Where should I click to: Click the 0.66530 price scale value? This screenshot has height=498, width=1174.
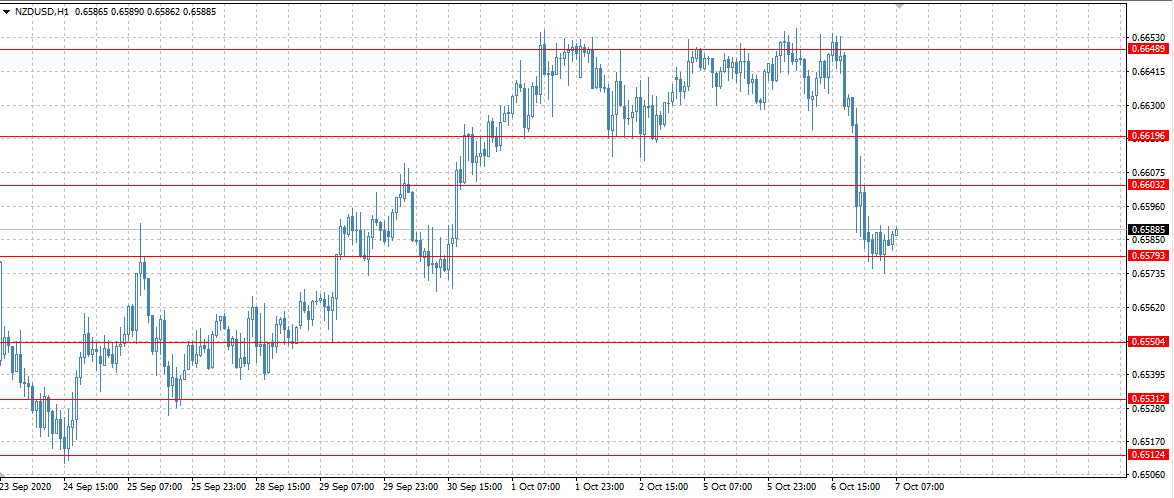(1148, 37)
